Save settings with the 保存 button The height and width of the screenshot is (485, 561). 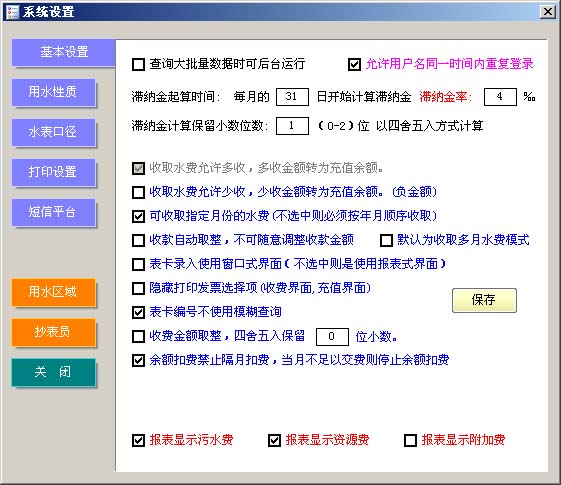(x=484, y=300)
